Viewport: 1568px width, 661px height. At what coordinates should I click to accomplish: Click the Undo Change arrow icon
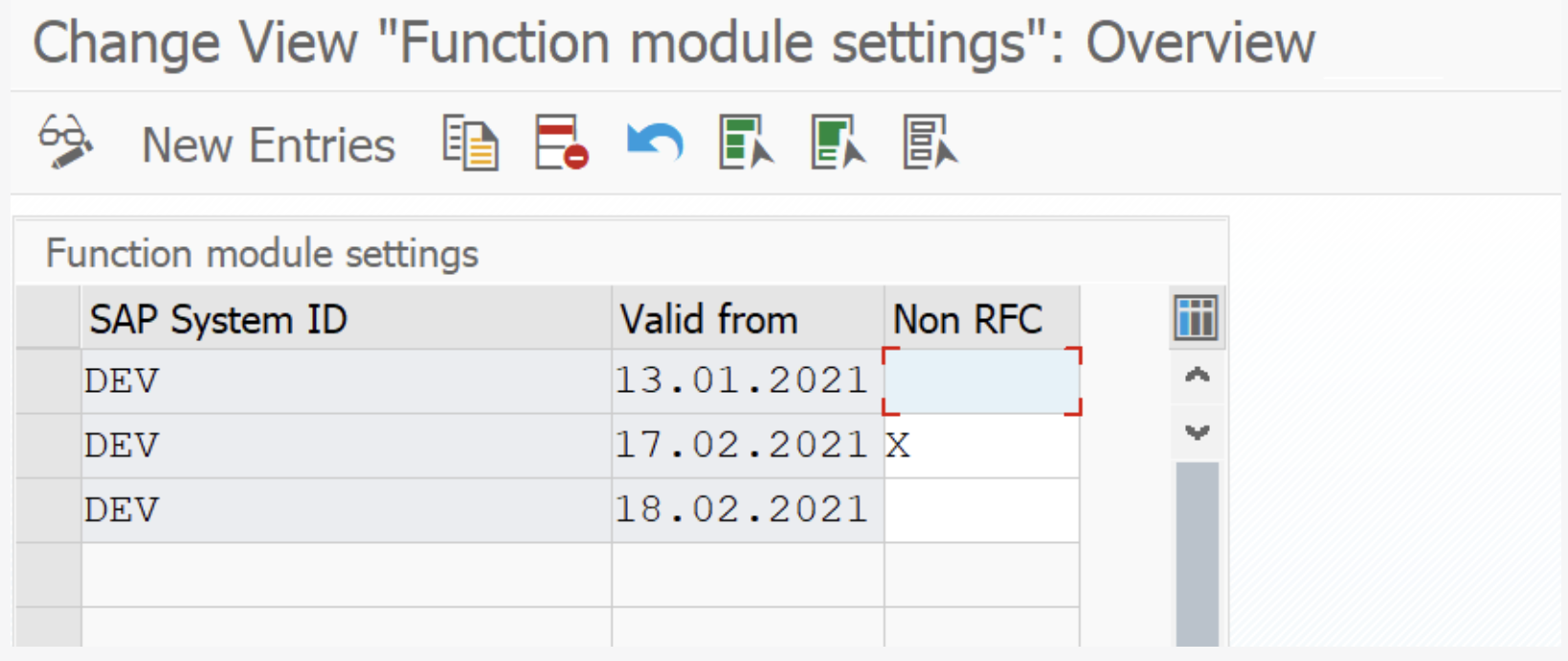(655, 143)
